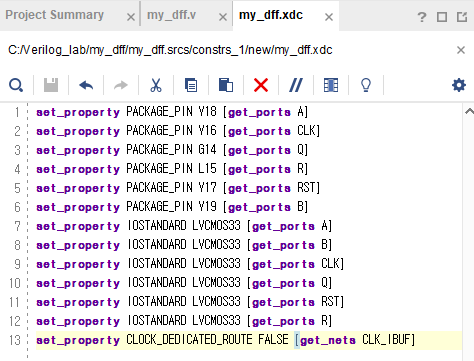Open help with the question mark icon
This screenshot has width=474, height=361.
pos(422,17)
